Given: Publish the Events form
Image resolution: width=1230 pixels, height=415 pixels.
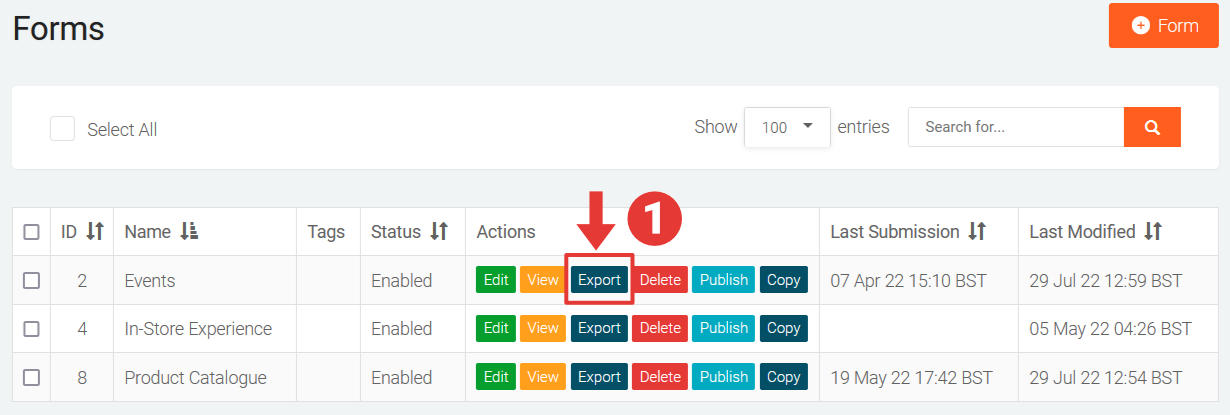Looking at the screenshot, I should point(724,280).
